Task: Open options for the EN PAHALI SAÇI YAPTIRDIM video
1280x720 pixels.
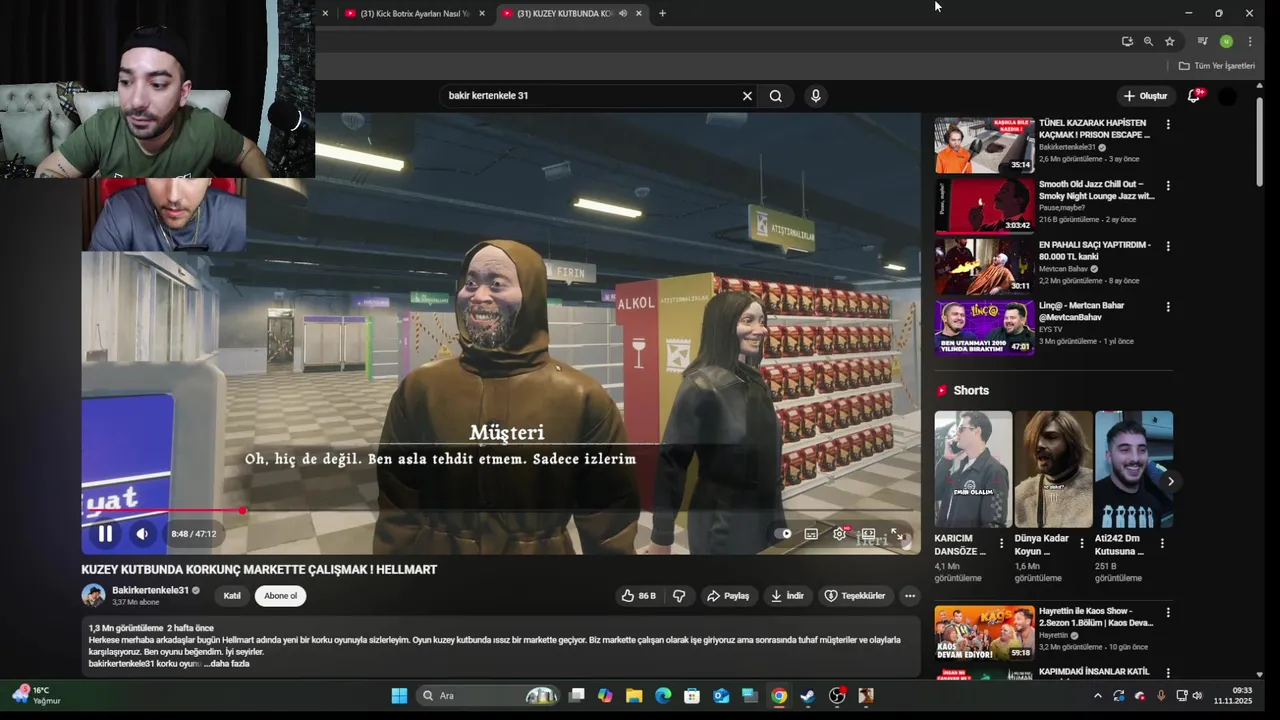Action: [1168, 246]
